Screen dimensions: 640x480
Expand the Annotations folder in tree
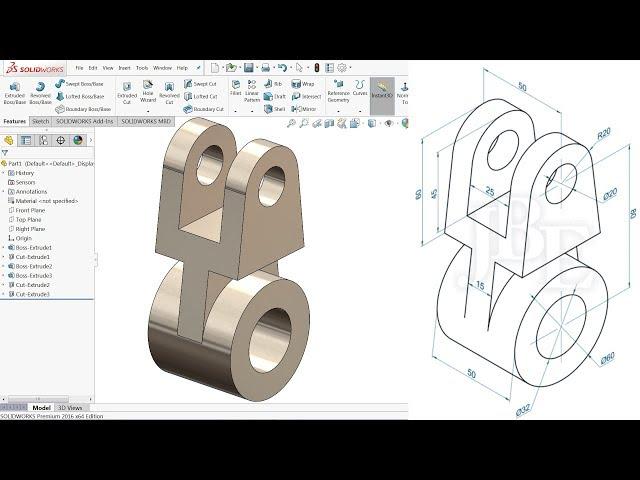pyautogui.click(x=4, y=191)
